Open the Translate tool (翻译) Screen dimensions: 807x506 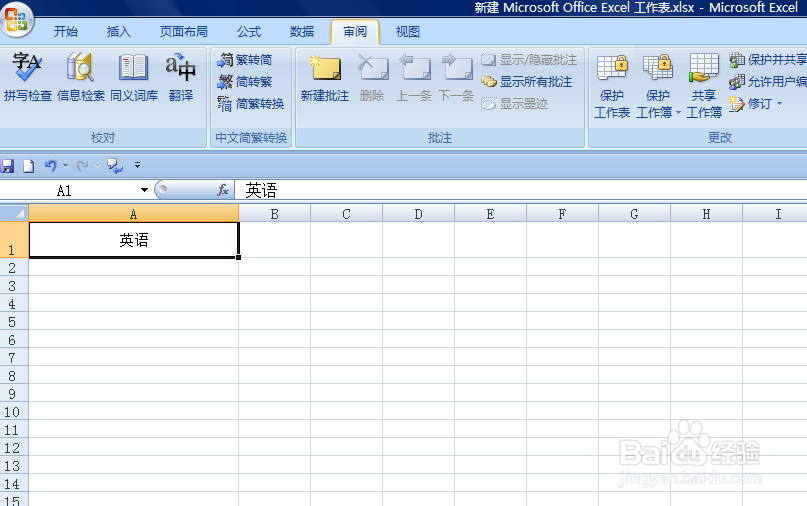tap(181, 77)
